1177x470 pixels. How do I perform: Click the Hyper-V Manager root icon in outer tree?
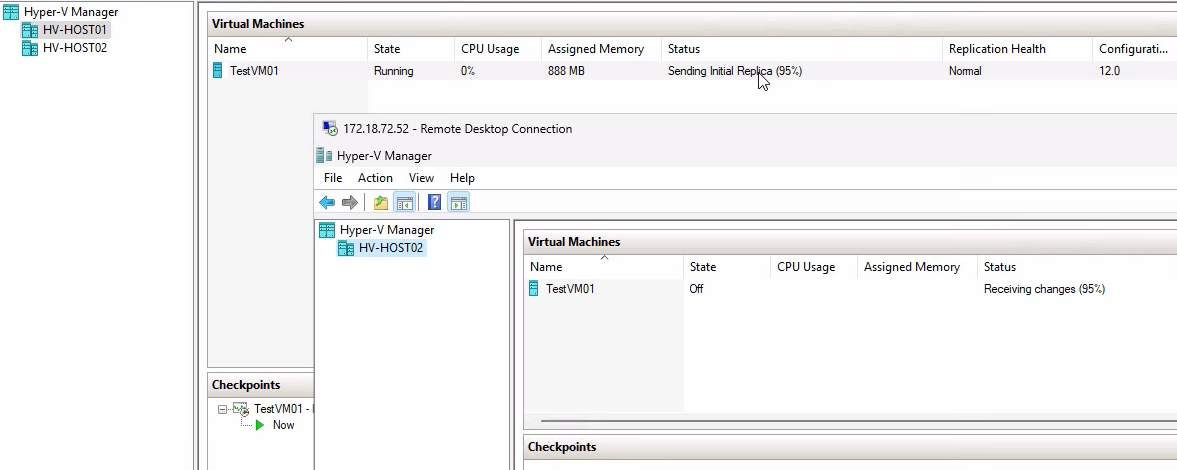pos(11,12)
